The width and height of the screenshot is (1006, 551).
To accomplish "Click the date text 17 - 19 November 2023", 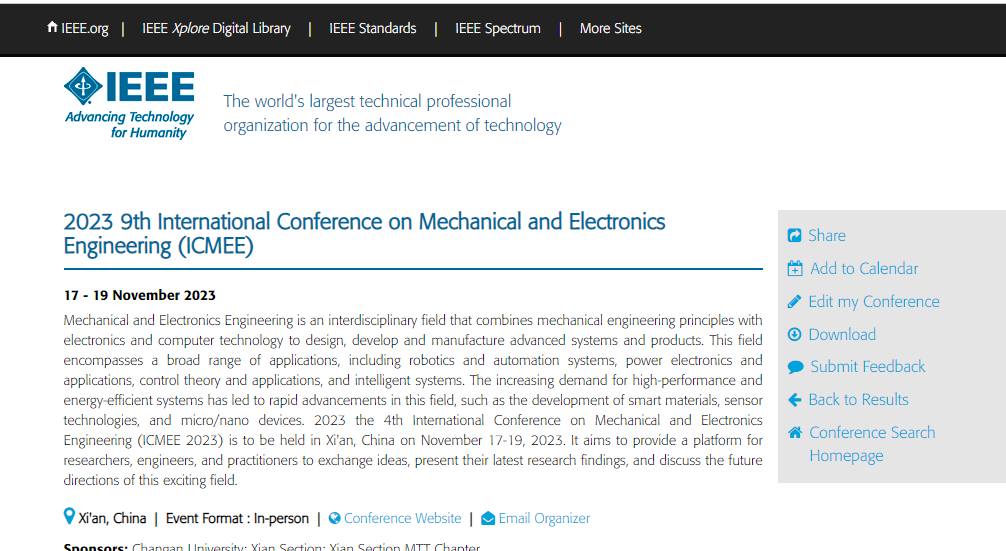I will pyautogui.click(x=139, y=295).
